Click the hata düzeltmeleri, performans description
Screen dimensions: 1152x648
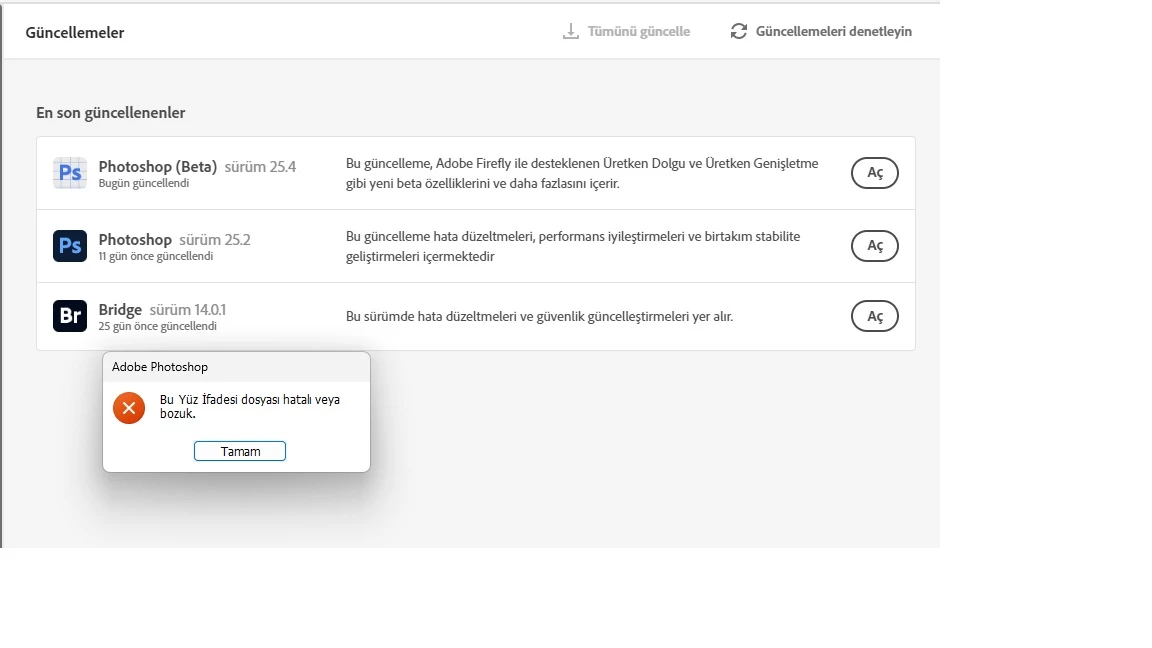(x=573, y=246)
